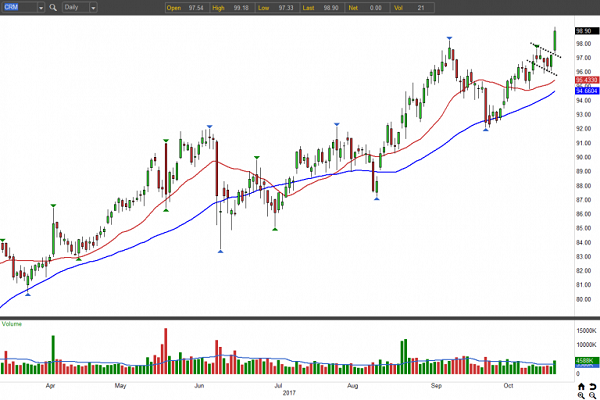Select the upper dotted trendline of the flag
This screenshot has width=600, height=400.
546,49
